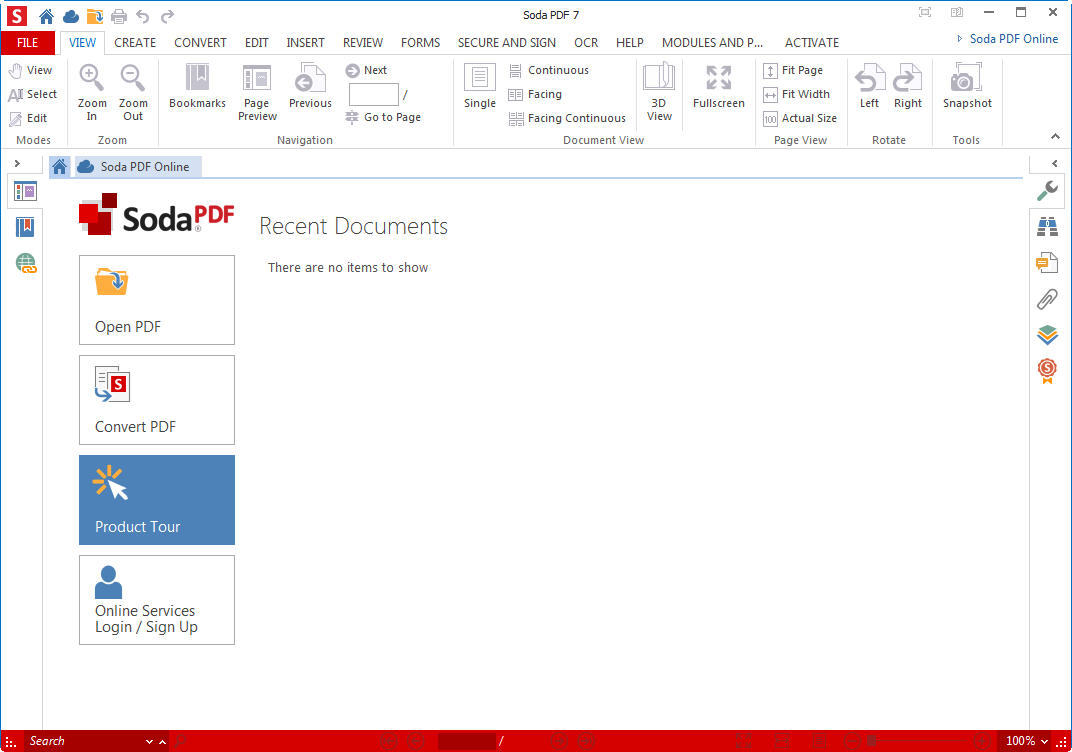Image resolution: width=1072 pixels, height=752 pixels.
Task: Open the Tools panel on the right sidebar
Action: tap(1047, 190)
